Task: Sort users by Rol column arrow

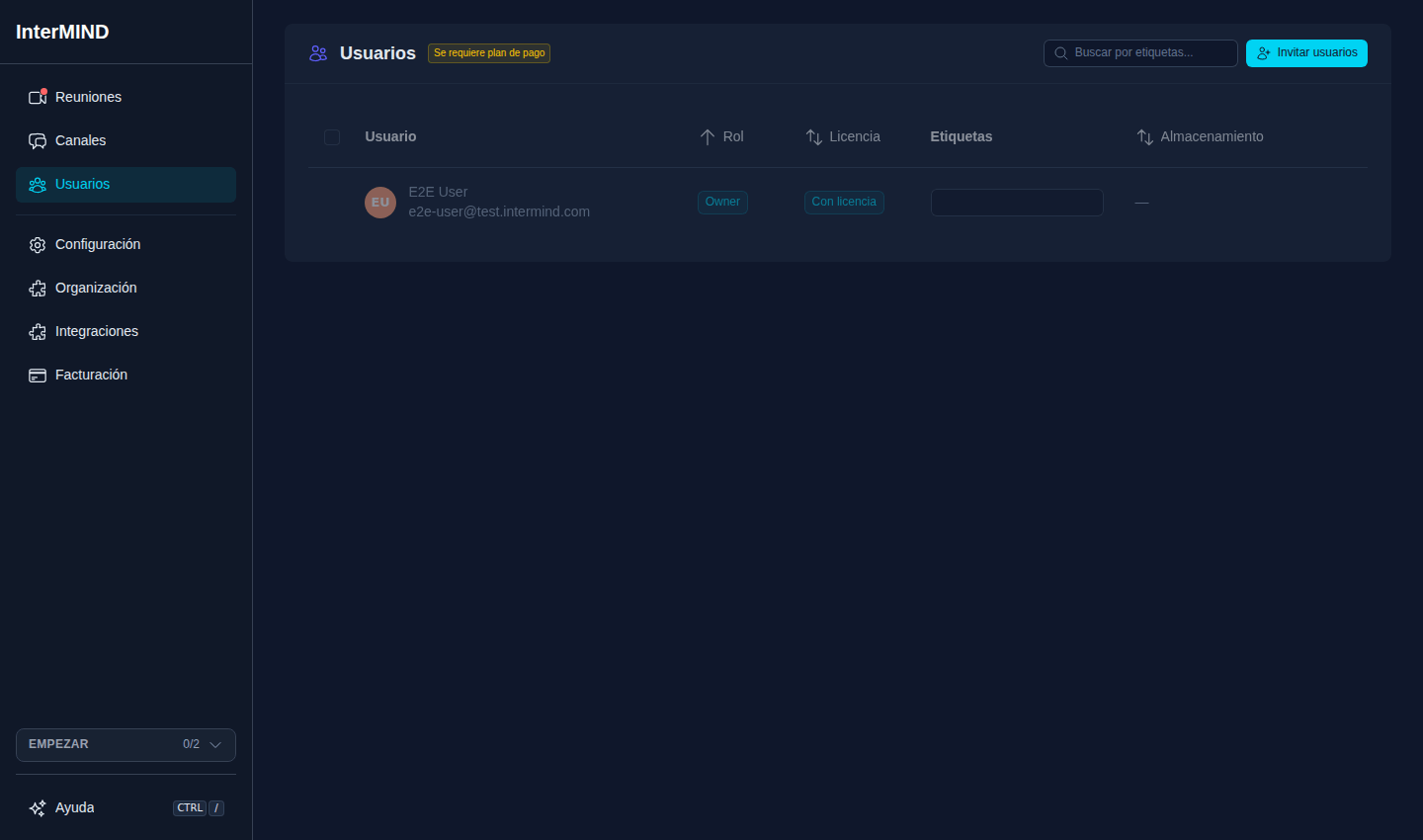Action: [x=707, y=136]
